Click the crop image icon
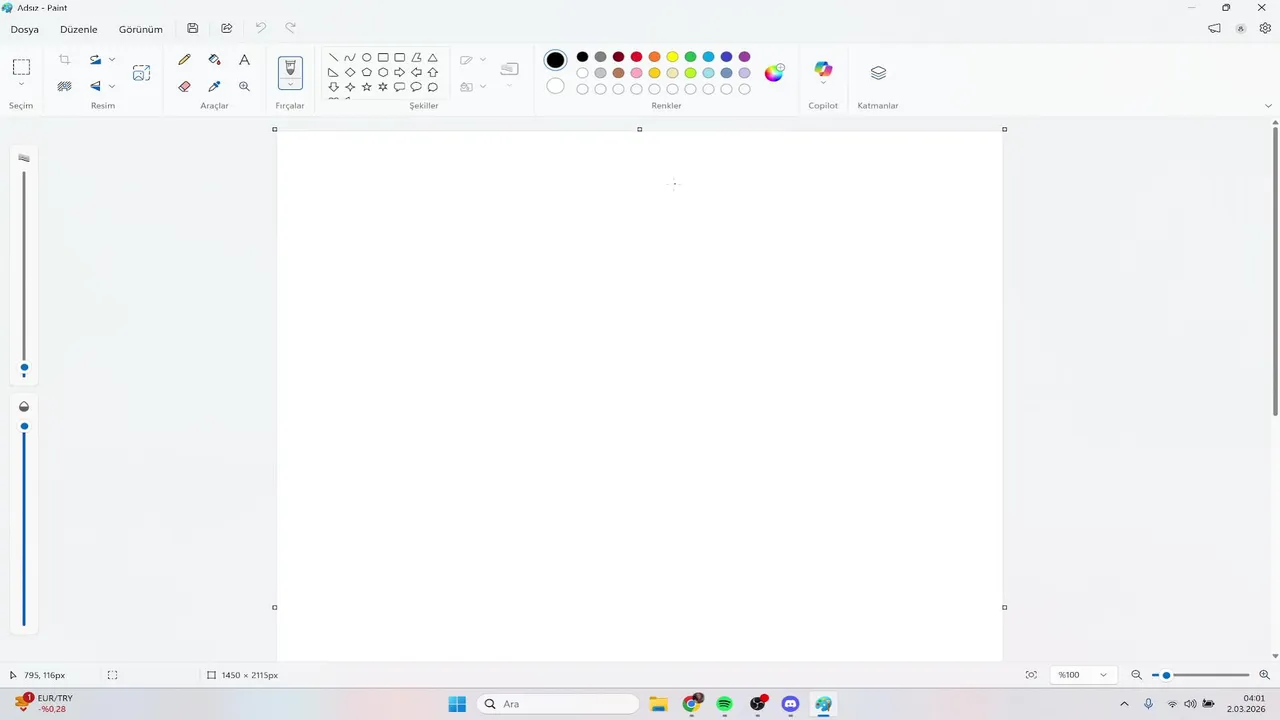 pyautogui.click(x=65, y=60)
